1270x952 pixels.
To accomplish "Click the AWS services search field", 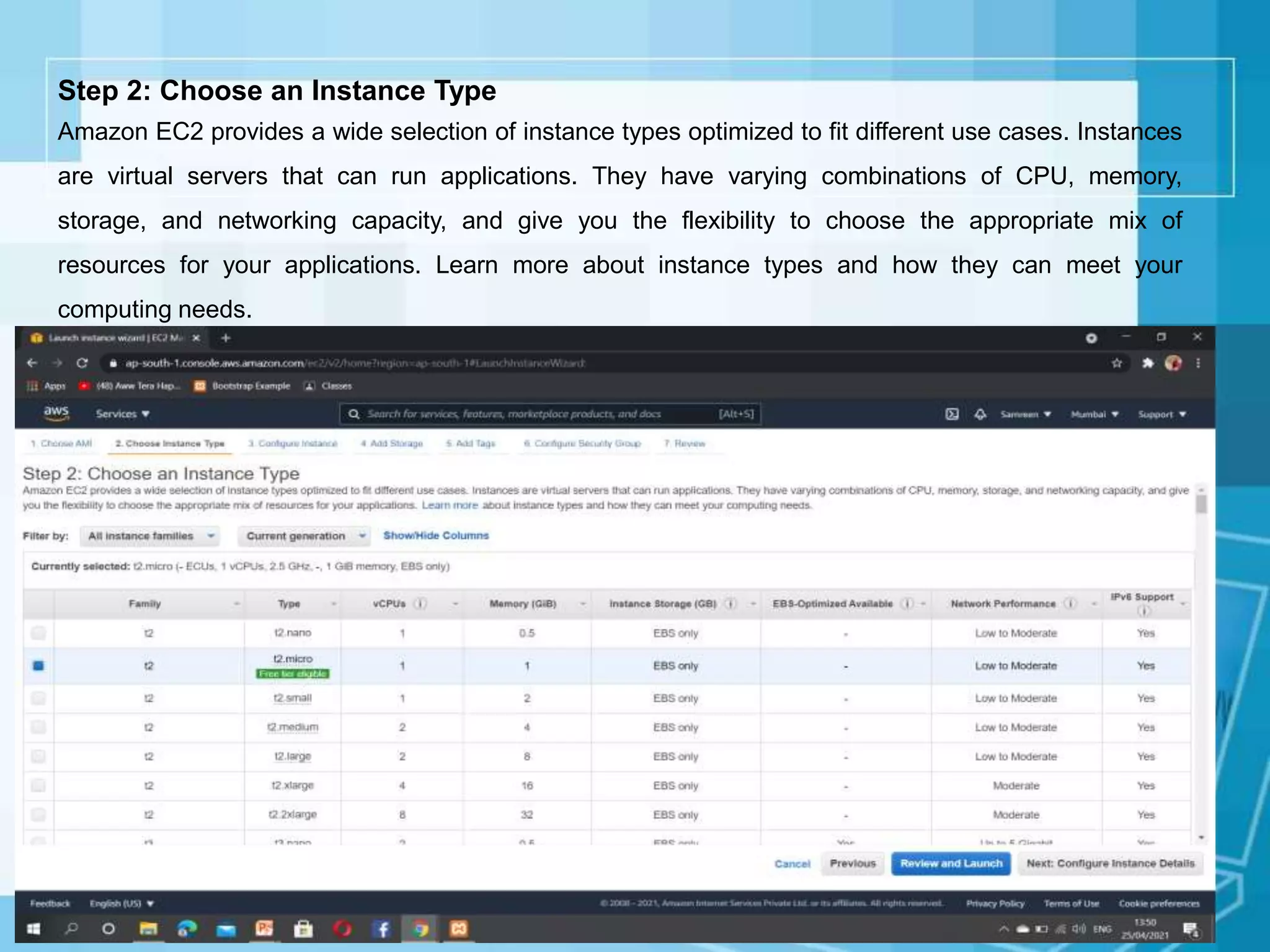I will 550,414.
